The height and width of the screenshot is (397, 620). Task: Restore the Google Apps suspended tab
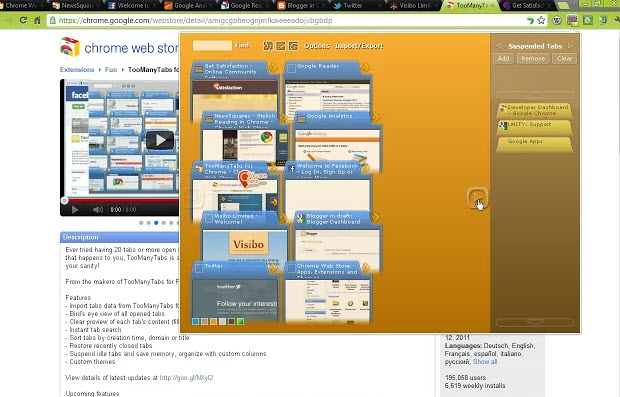coord(535,144)
